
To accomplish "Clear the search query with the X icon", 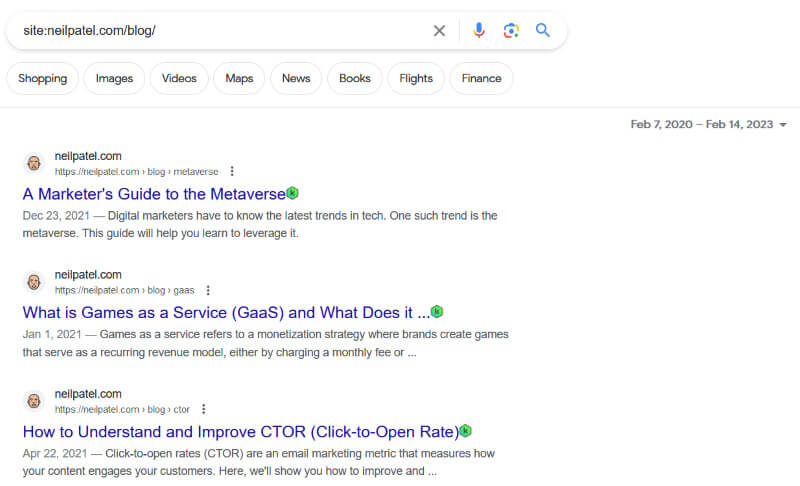I will click(439, 31).
